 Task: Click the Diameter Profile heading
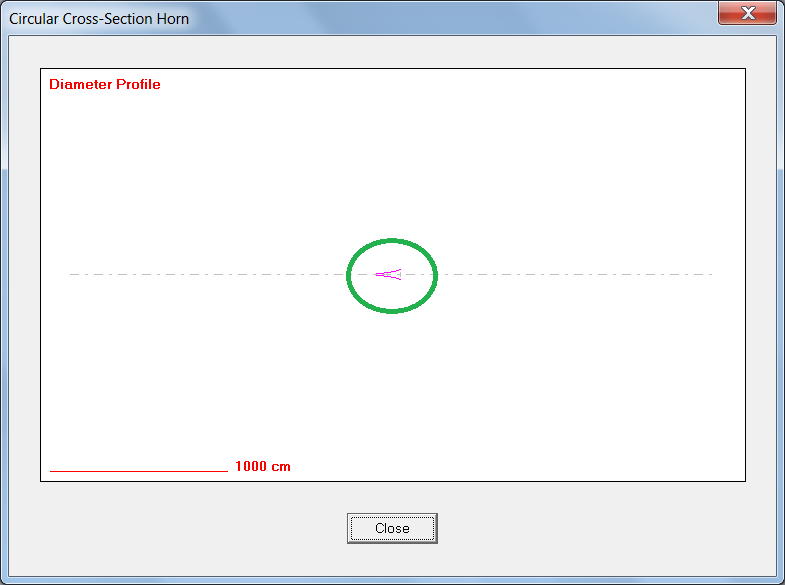coord(105,84)
